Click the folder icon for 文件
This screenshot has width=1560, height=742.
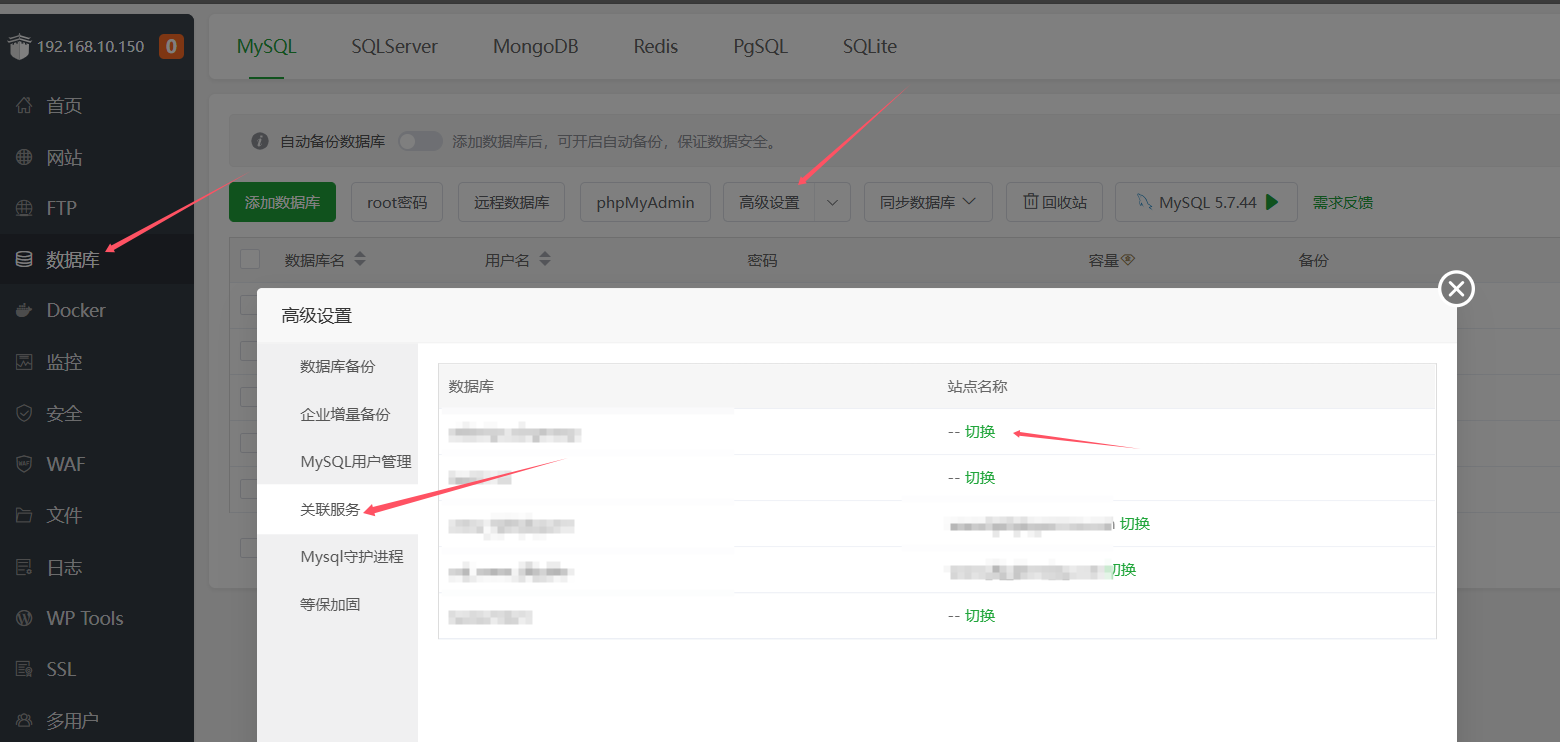click(24, 515)
